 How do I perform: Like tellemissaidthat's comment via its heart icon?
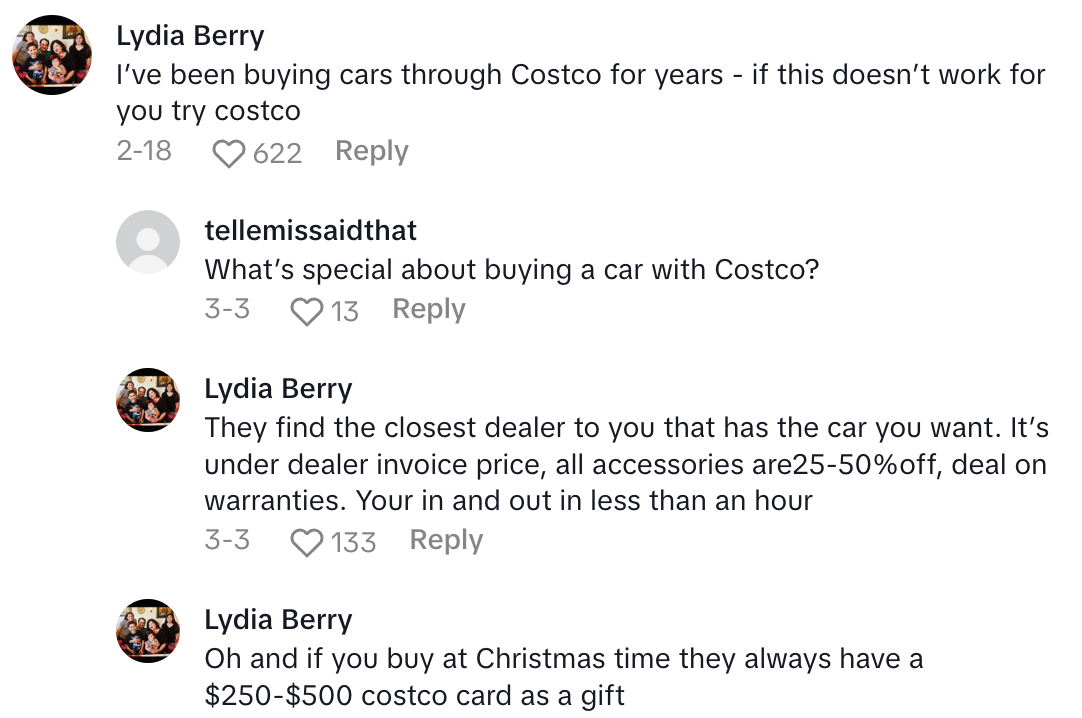pos(306,312)
